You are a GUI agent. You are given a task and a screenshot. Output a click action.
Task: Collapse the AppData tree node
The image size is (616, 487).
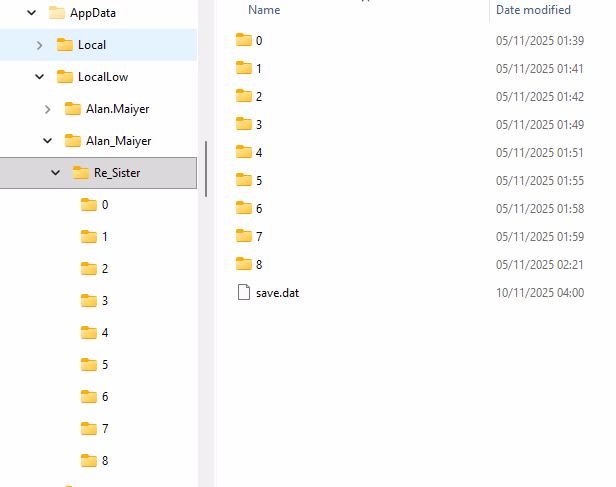click(x=32, y=13)
